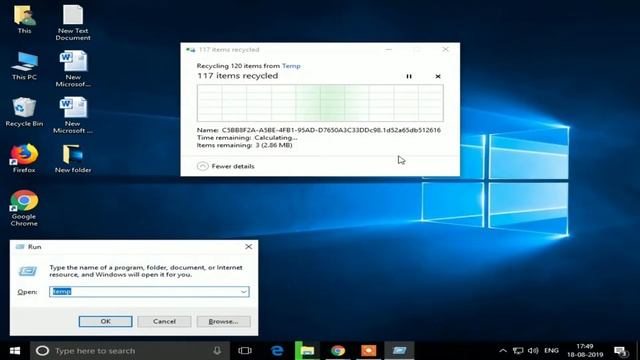
Task: Click the ENG language indicator
Action: [x=551, y=351]
